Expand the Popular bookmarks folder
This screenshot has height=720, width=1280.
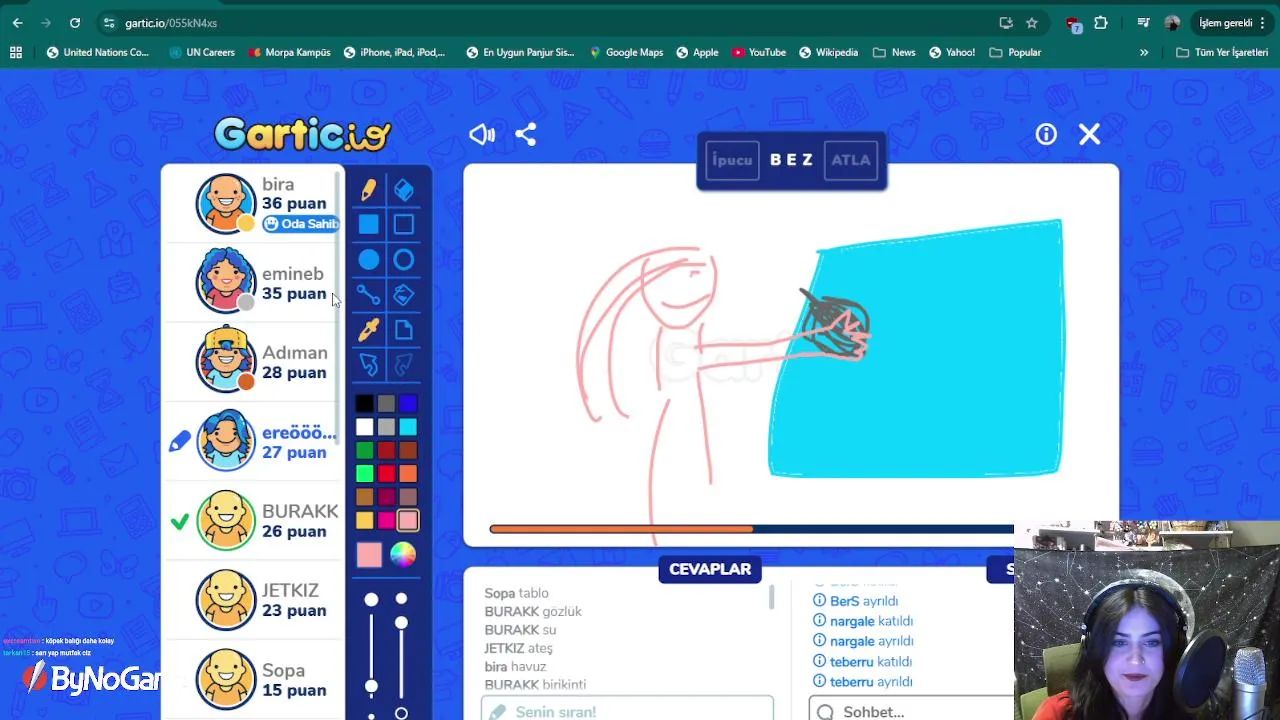(x=1015, y=52)
